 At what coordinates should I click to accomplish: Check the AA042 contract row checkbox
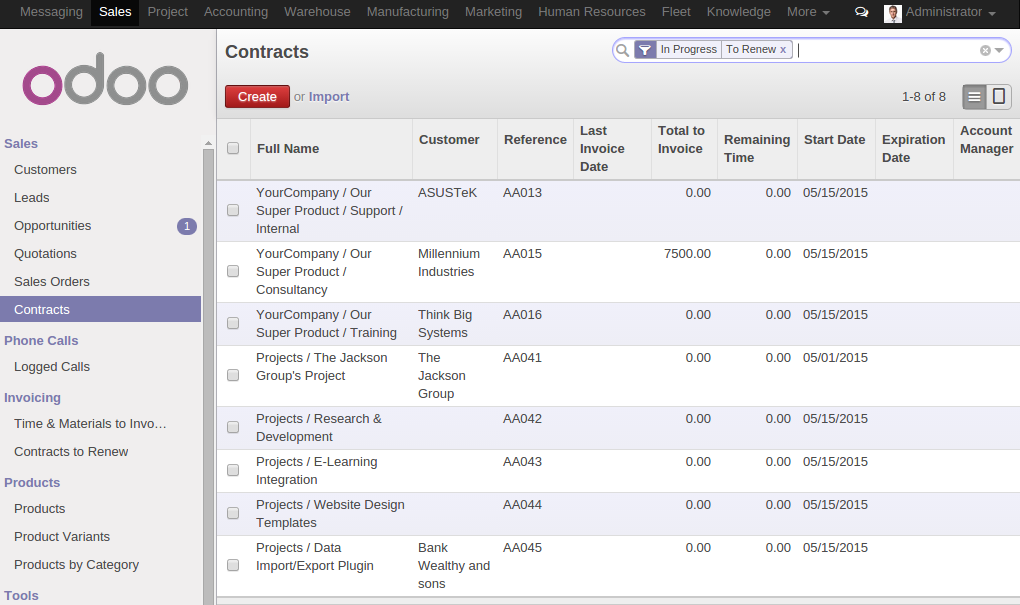click(233, 427)
